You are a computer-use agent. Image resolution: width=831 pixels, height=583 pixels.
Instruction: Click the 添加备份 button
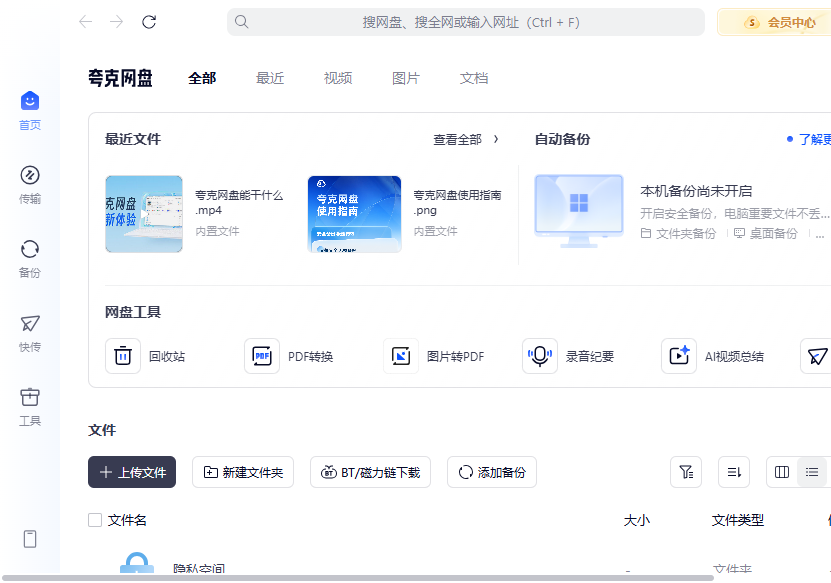pyautogui.click(x=492, y=472)
